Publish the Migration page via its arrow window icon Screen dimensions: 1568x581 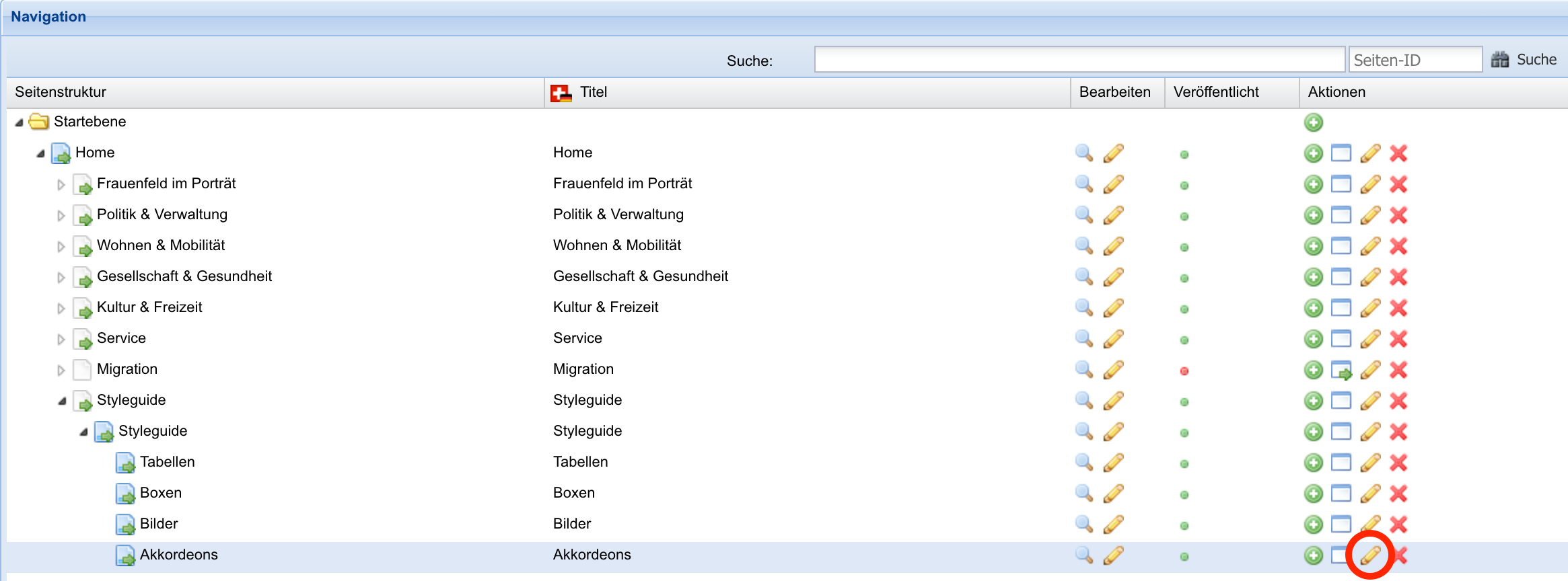[x=1341, y=370]
